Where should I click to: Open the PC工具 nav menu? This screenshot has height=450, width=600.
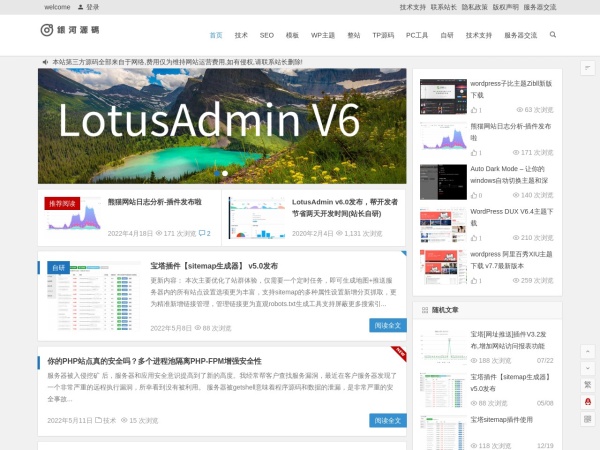tap(417, 35)
